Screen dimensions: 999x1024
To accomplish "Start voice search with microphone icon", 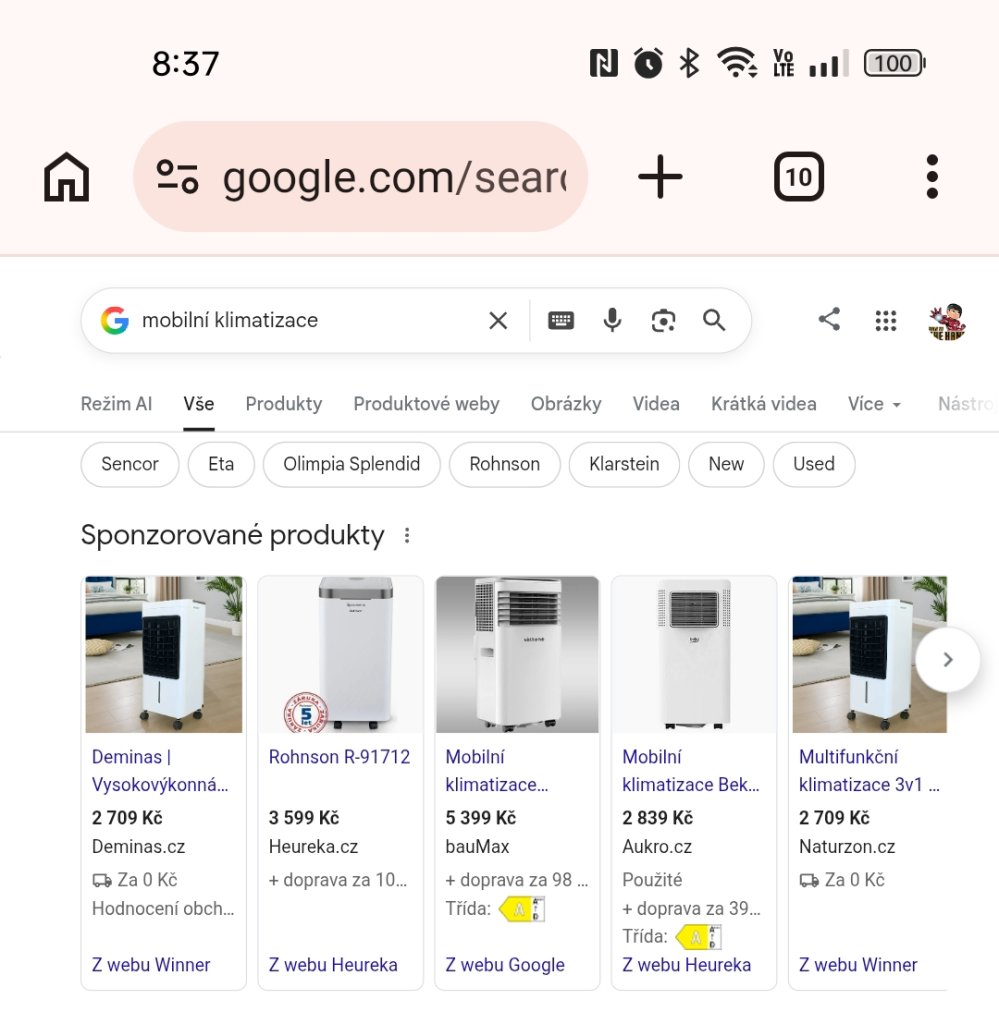I will tap(612, 320).
